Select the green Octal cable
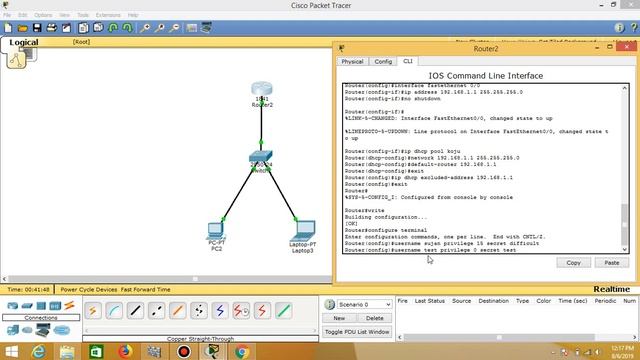This screenshot has height=360, width=640. point(284,311)
